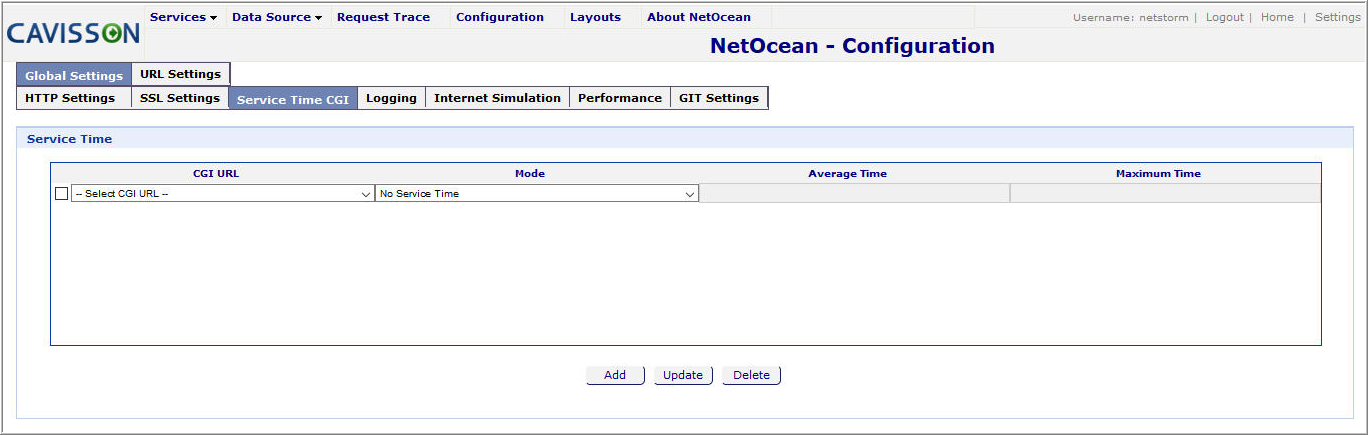Open the Configuration menu item
The height and width of the screenshot is (435, 1368).
[500, 17]
